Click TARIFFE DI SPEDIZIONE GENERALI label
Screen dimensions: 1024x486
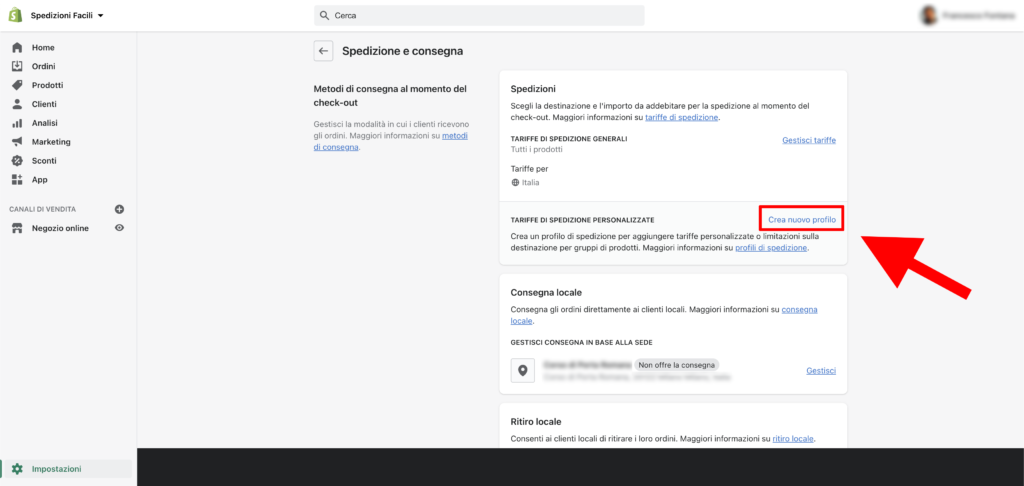569,139
